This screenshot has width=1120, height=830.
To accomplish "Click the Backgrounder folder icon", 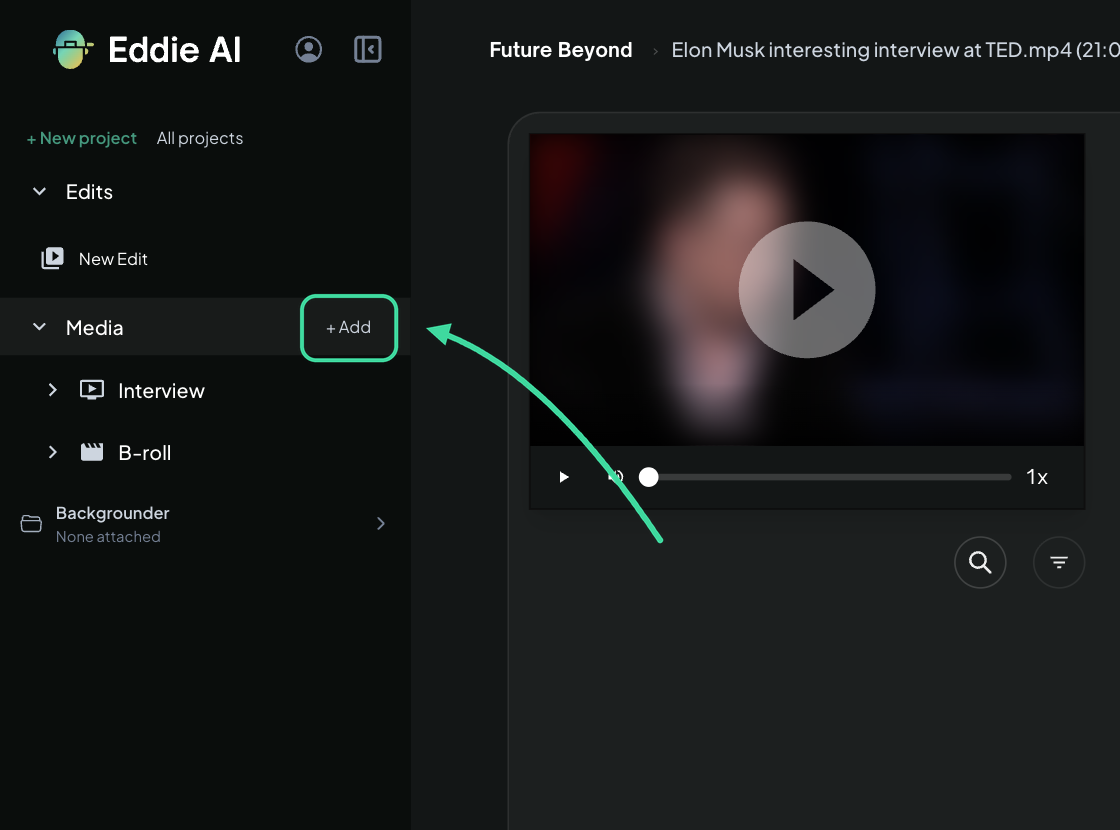I will coord(31,524).
